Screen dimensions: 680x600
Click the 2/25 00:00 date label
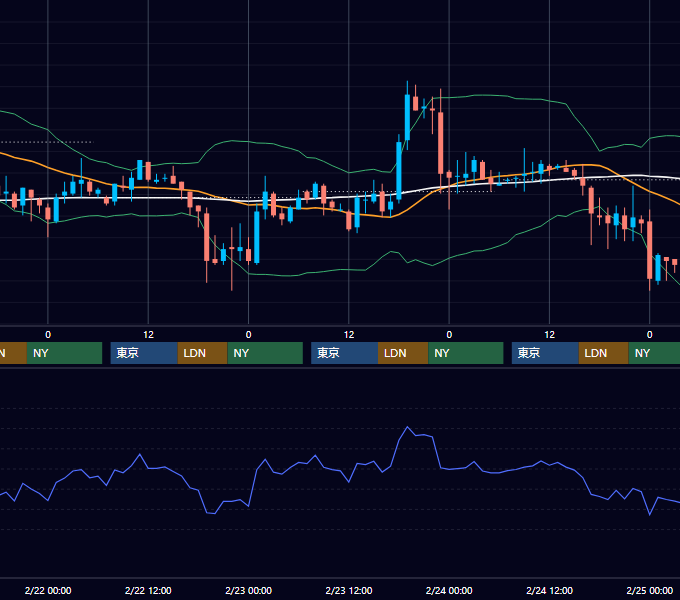pyautogui.click(x=650, y=590)
